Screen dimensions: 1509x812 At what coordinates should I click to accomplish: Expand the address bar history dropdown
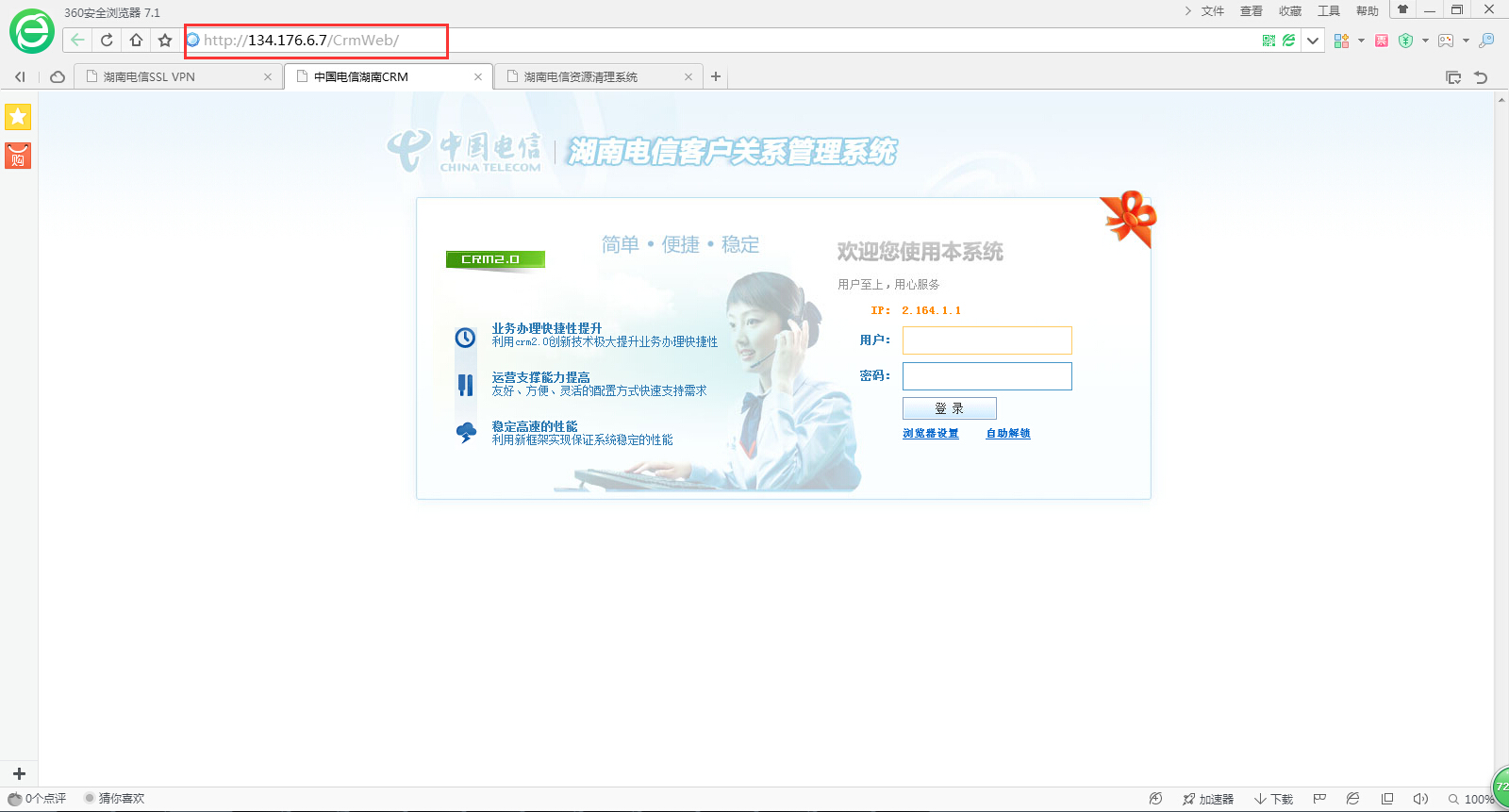1313,41
